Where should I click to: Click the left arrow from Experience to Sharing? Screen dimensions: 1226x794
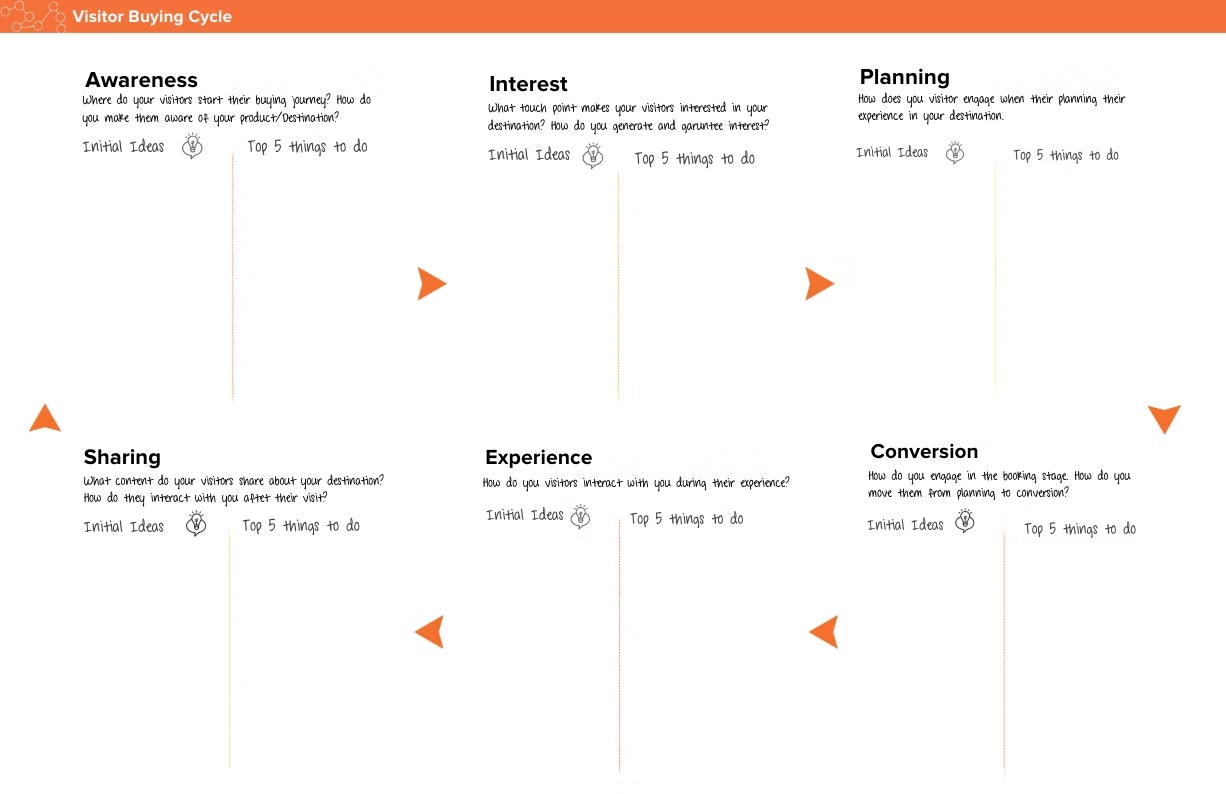tap(430, 632)
